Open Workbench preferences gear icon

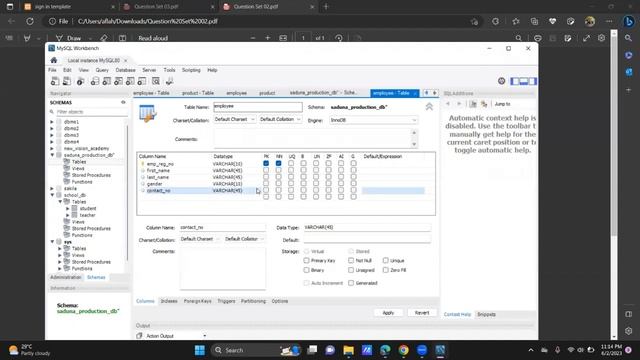coord(502,81)
